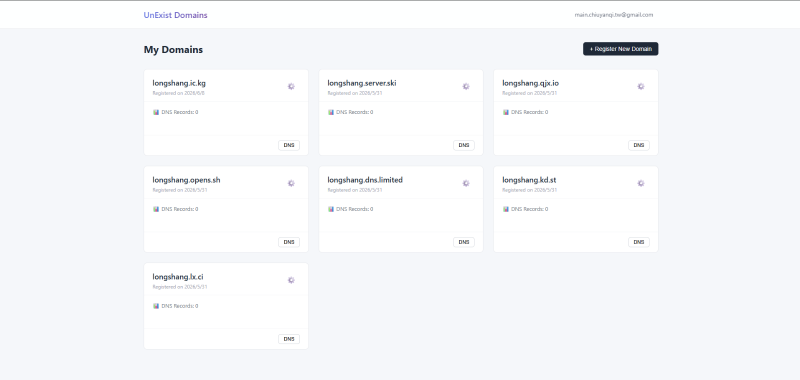Click registration date under longshang.opens.sh
Viewport: 800px width, 380px height.
point(180,190)
